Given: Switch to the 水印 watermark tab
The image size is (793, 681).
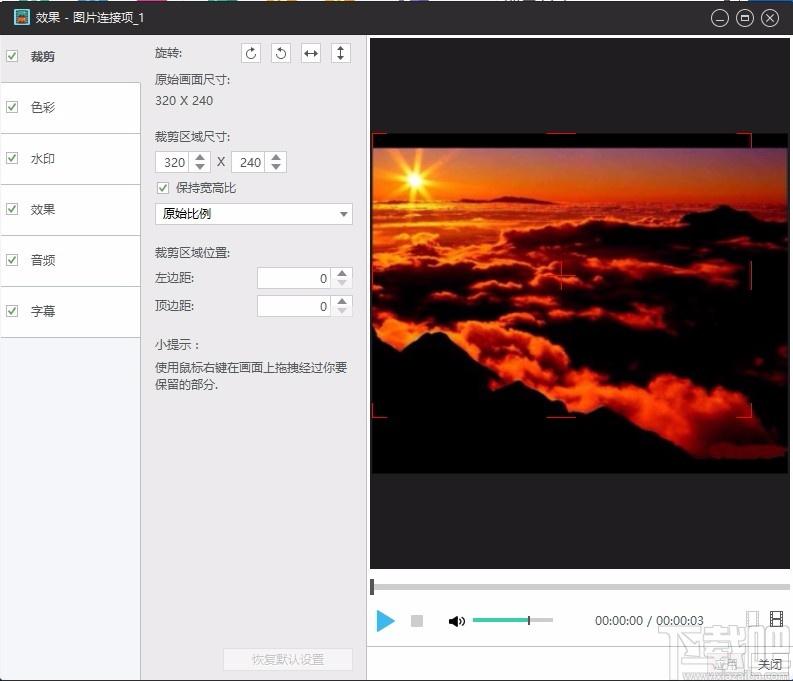Looking at the screenshot, I should click(x=70, y=159).
